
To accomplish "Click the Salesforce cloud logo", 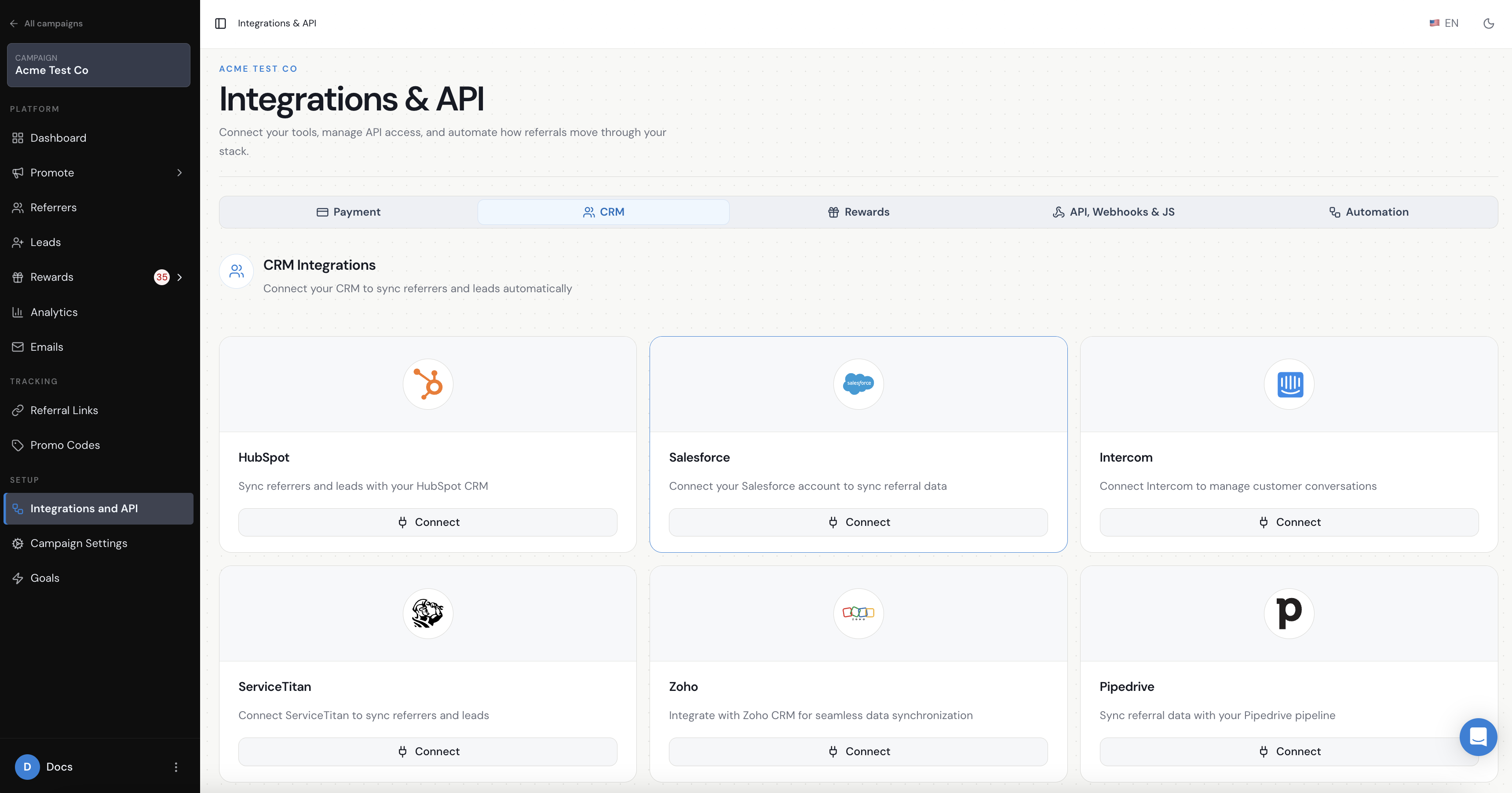I will click(858, 384).
